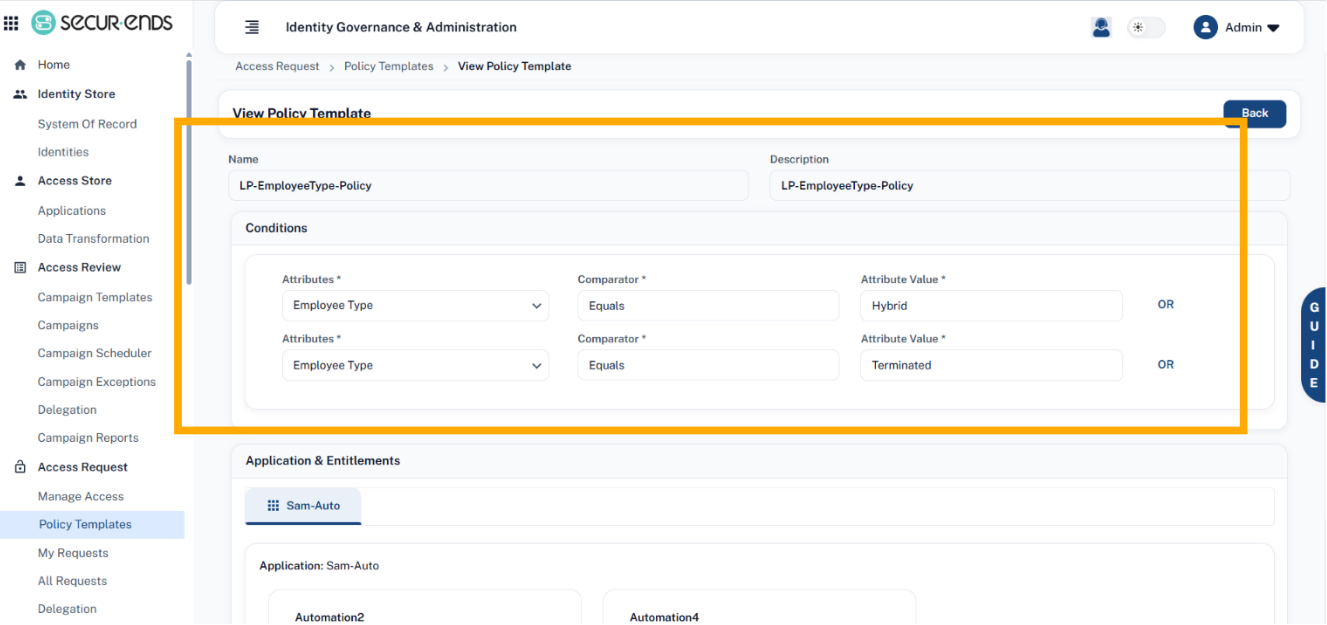Open Delegation under Access Review
The width and height of the screenshot is (1327, 625).
click(67, 410)
